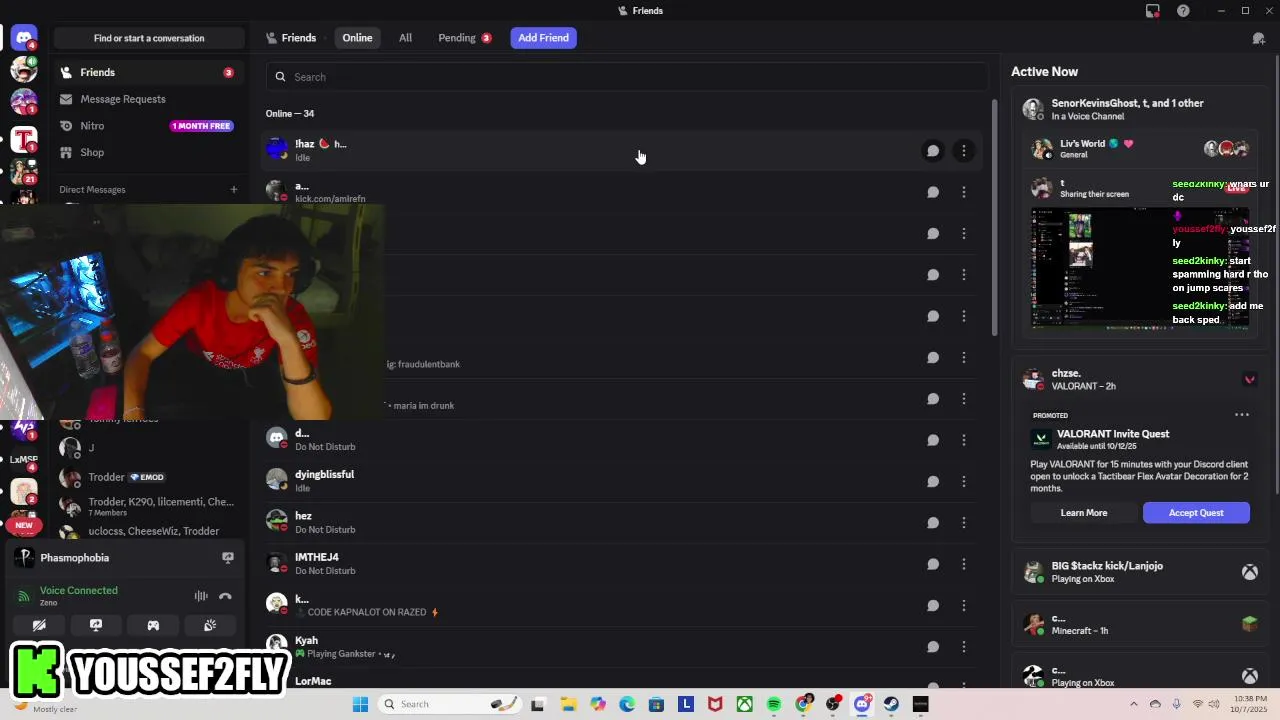Viewport: 1280px width, 720px height.
Task: Show hidden system tray icons chevron
Action: 1133,704
